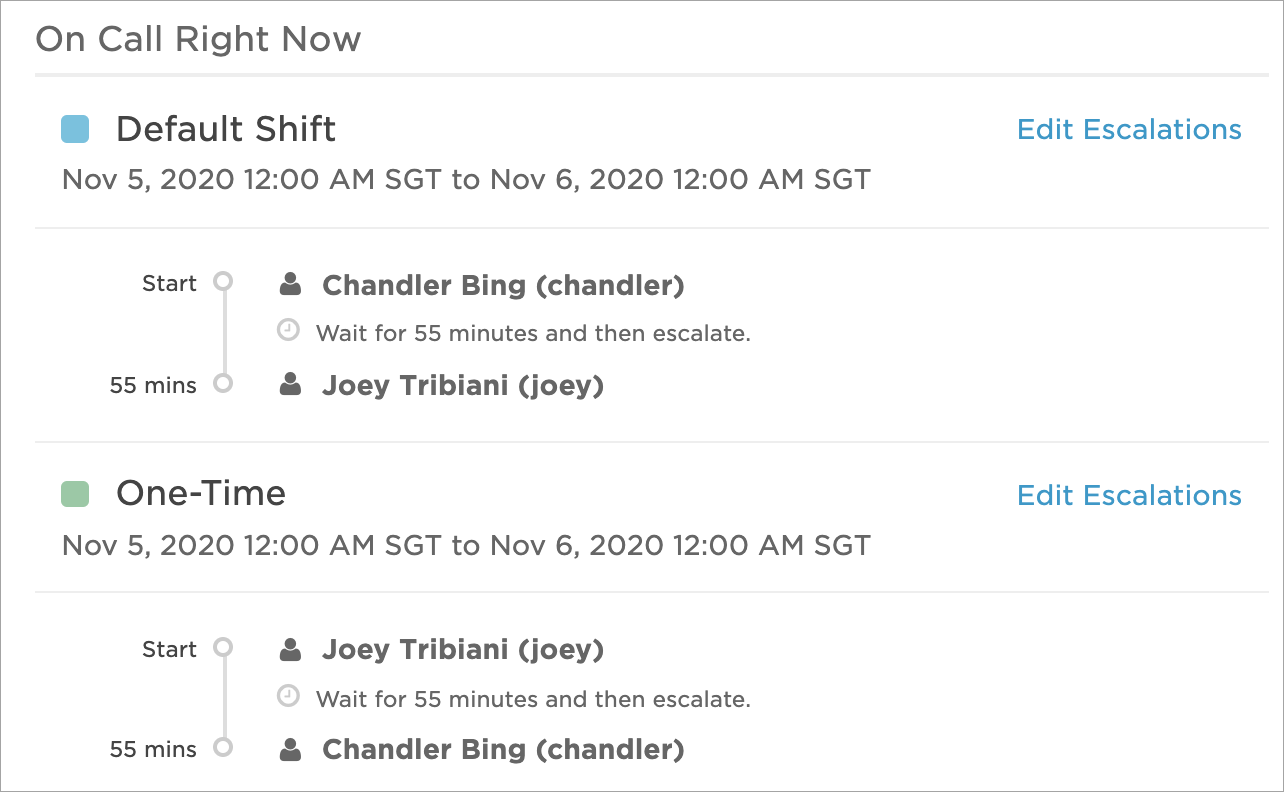This screenshot has width=1284, height=792.
Task: Click the clock icon in Default Shift wait step
Action: pyautogui.click(x=288, y=330)
